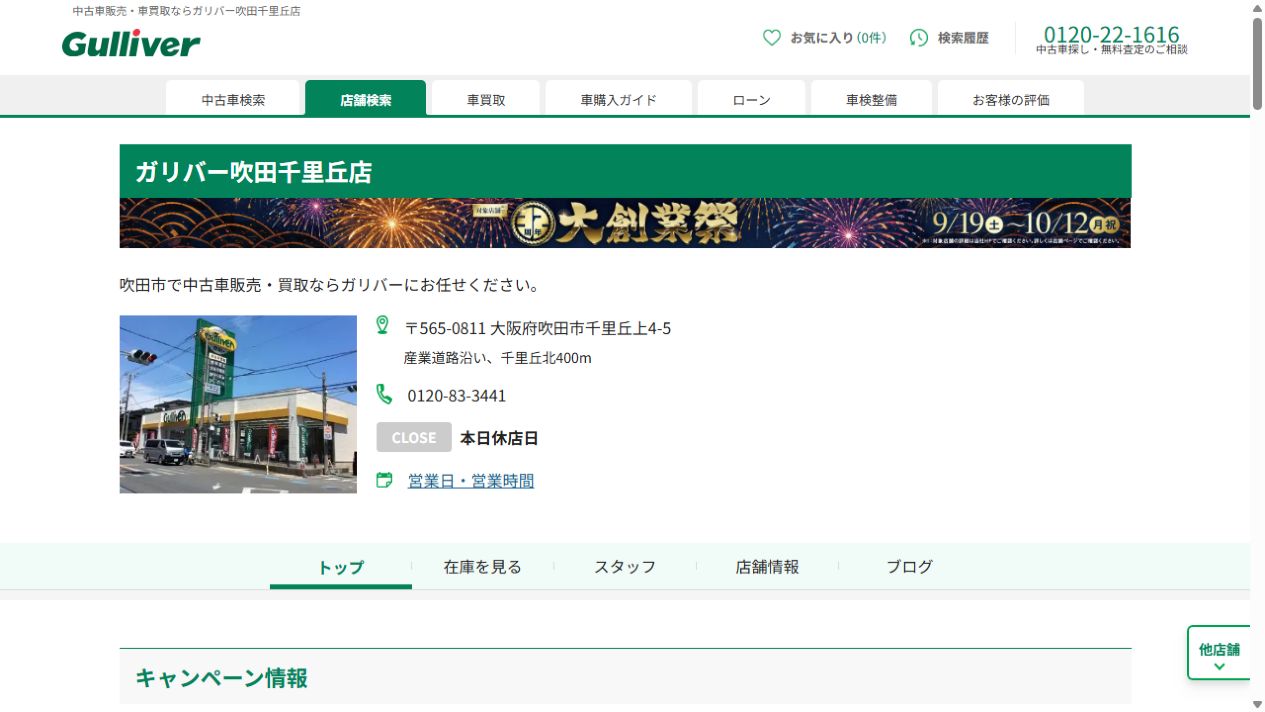This screenshot has width=1265, height=712.
Task: Switch to the 在庫を見る tab
Action: coord(483,567)
